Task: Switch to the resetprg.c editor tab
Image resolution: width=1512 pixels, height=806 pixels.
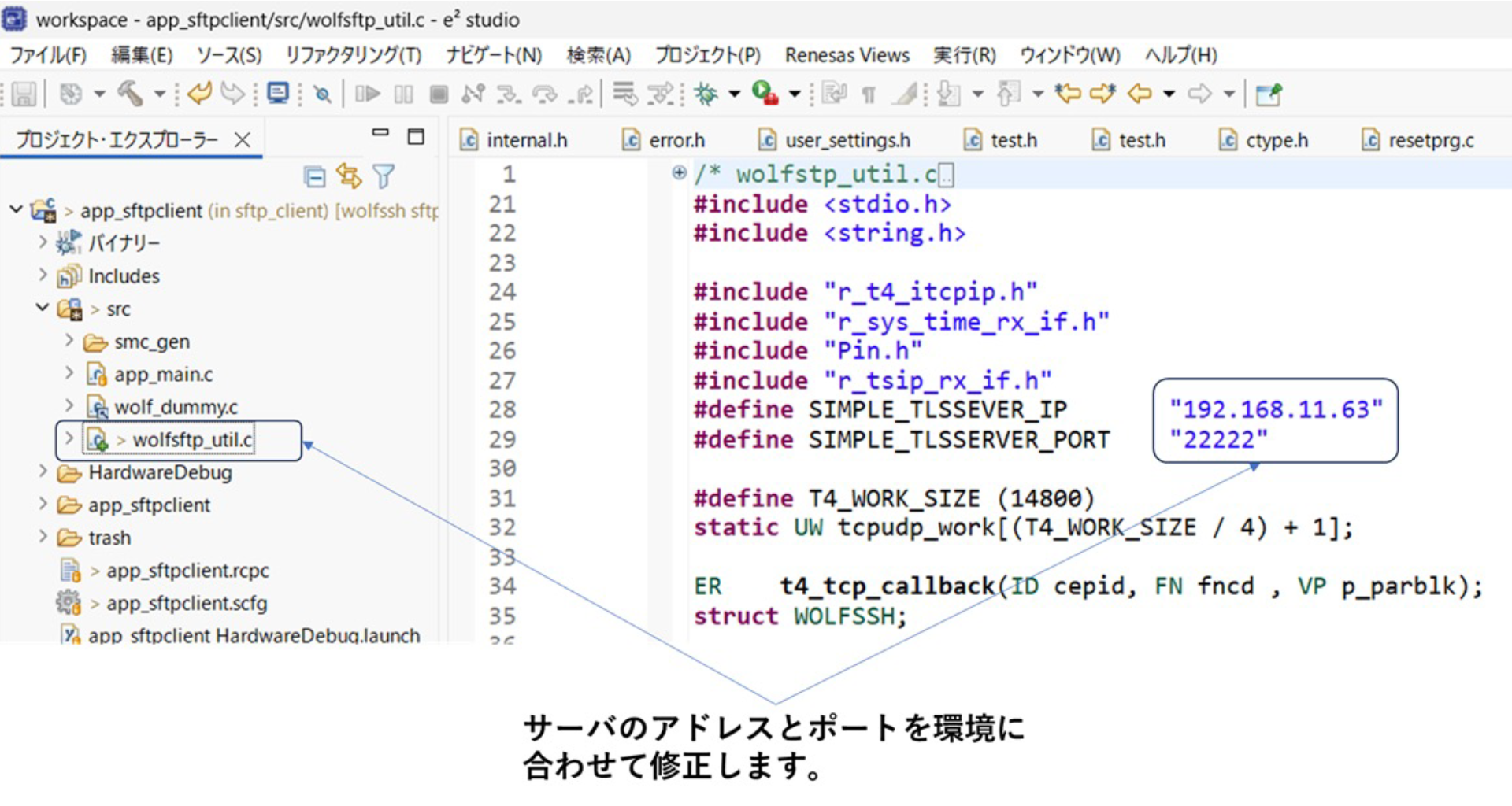Action: 1430,140
